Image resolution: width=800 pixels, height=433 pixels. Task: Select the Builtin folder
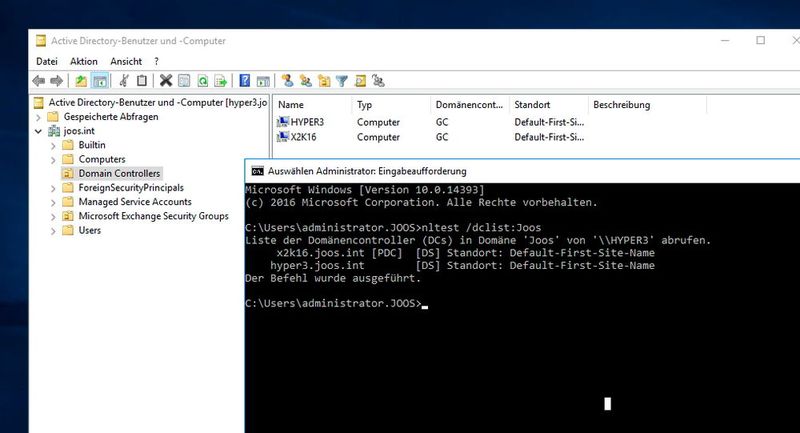point(92,145)
